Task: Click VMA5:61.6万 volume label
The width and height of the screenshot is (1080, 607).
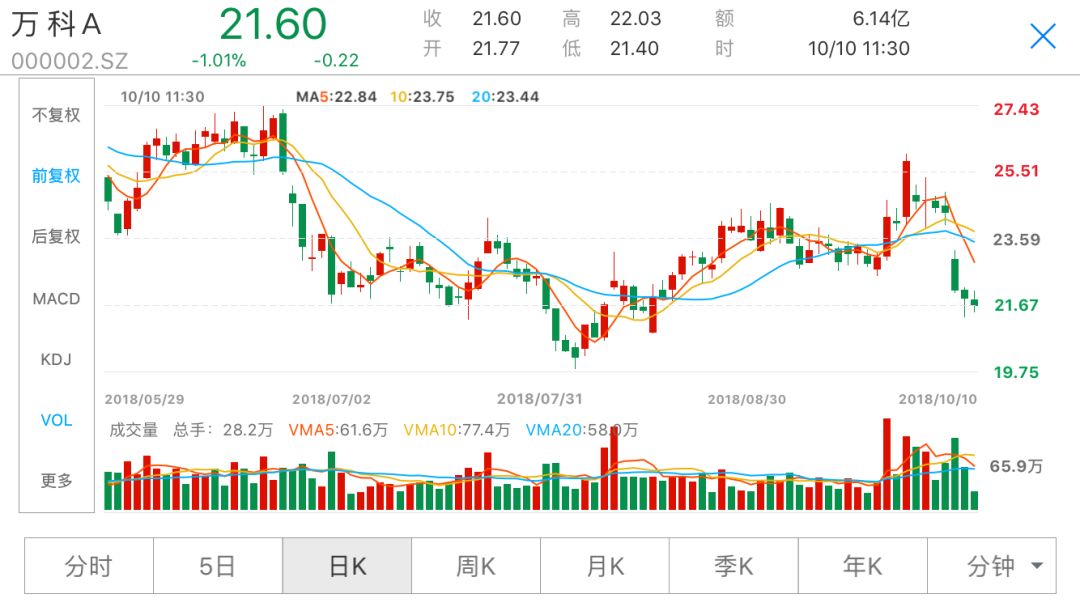Action: click(x=338, y=430)
